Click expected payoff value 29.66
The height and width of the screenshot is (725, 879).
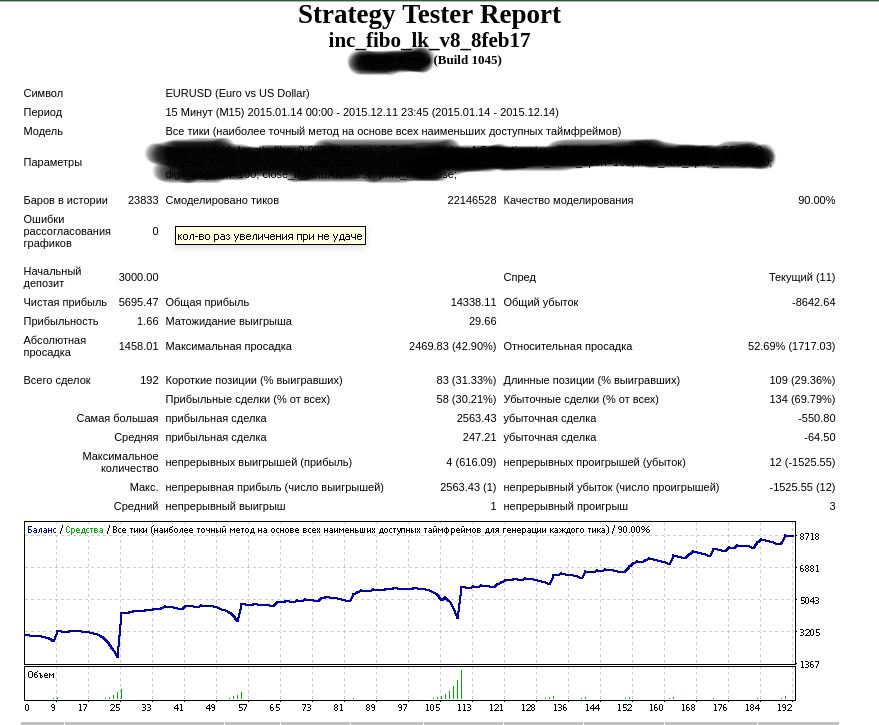point(483,321)
